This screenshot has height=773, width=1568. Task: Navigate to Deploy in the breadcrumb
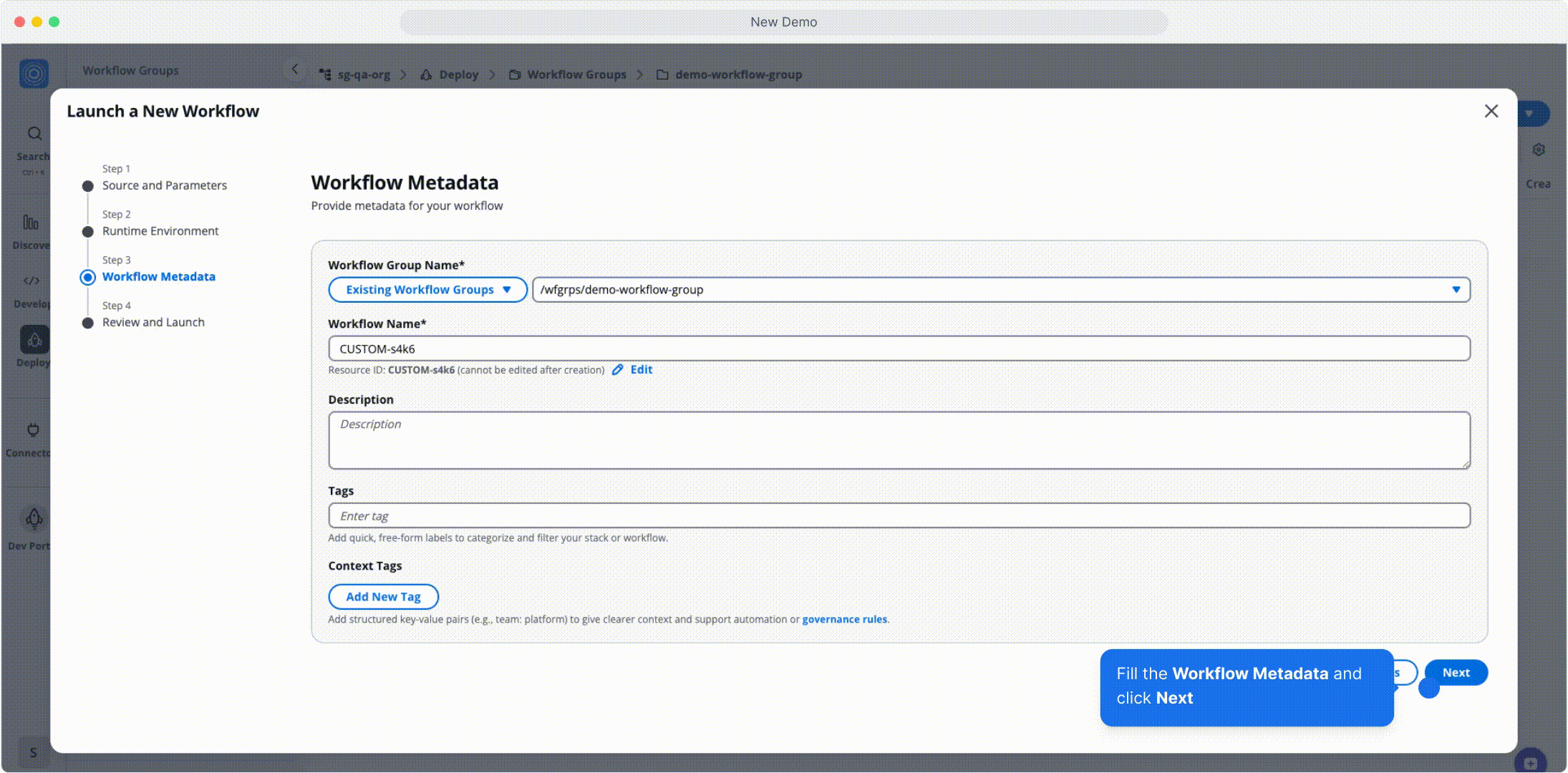(459, 74)
